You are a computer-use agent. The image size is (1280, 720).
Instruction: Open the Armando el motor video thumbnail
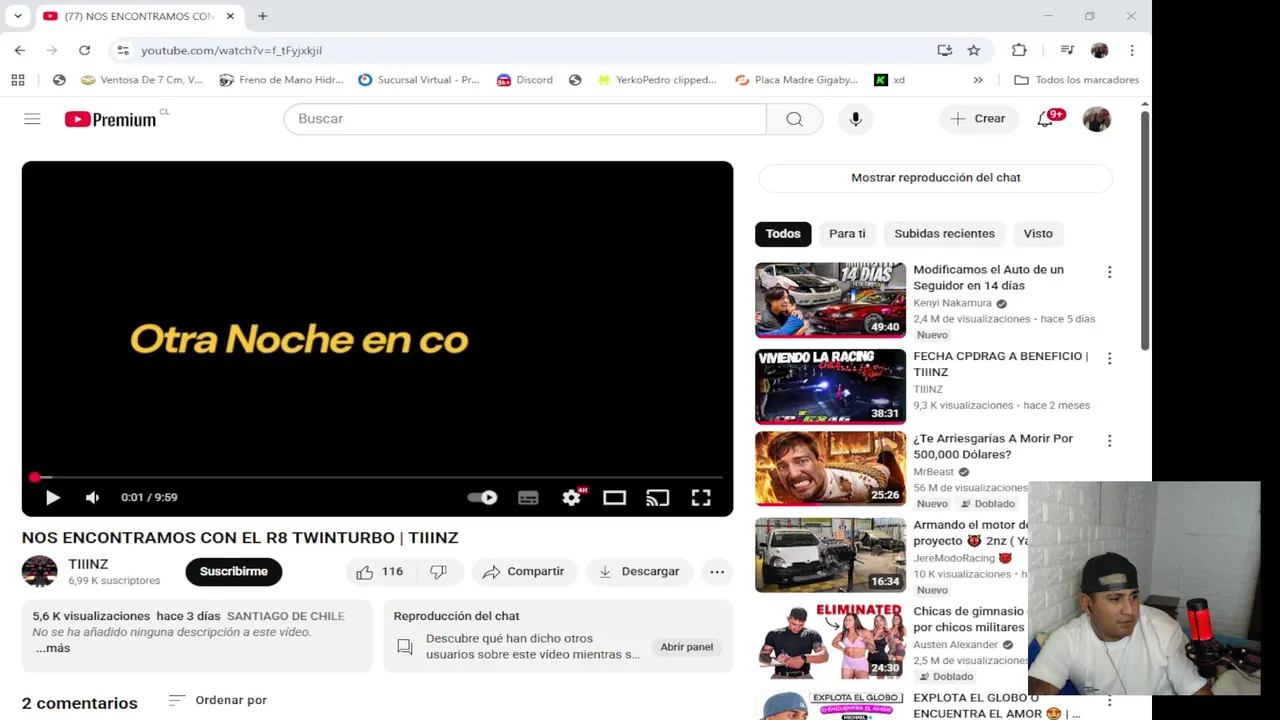pos(830,555)
